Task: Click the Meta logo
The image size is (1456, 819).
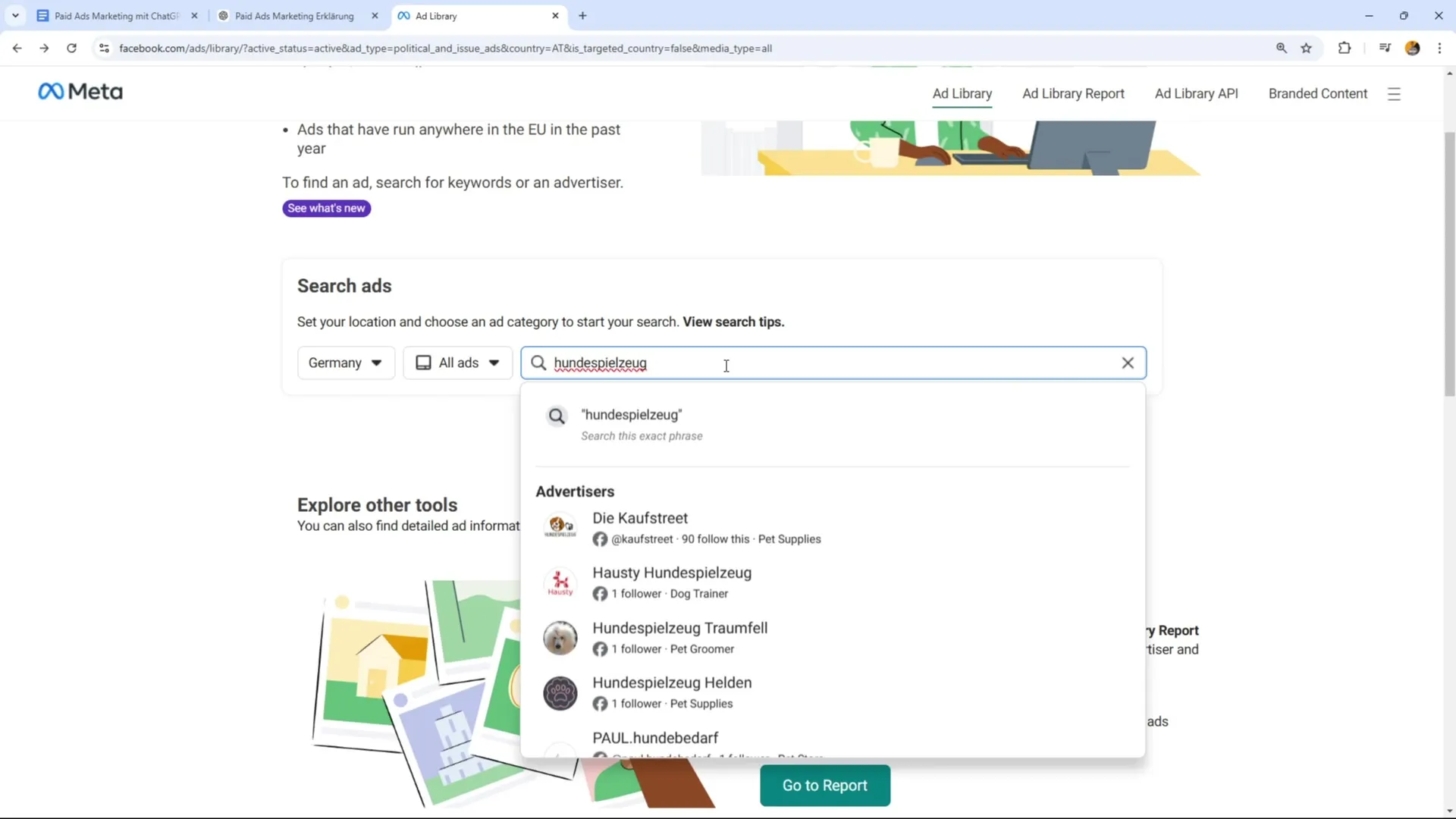Action: [80, 92]
